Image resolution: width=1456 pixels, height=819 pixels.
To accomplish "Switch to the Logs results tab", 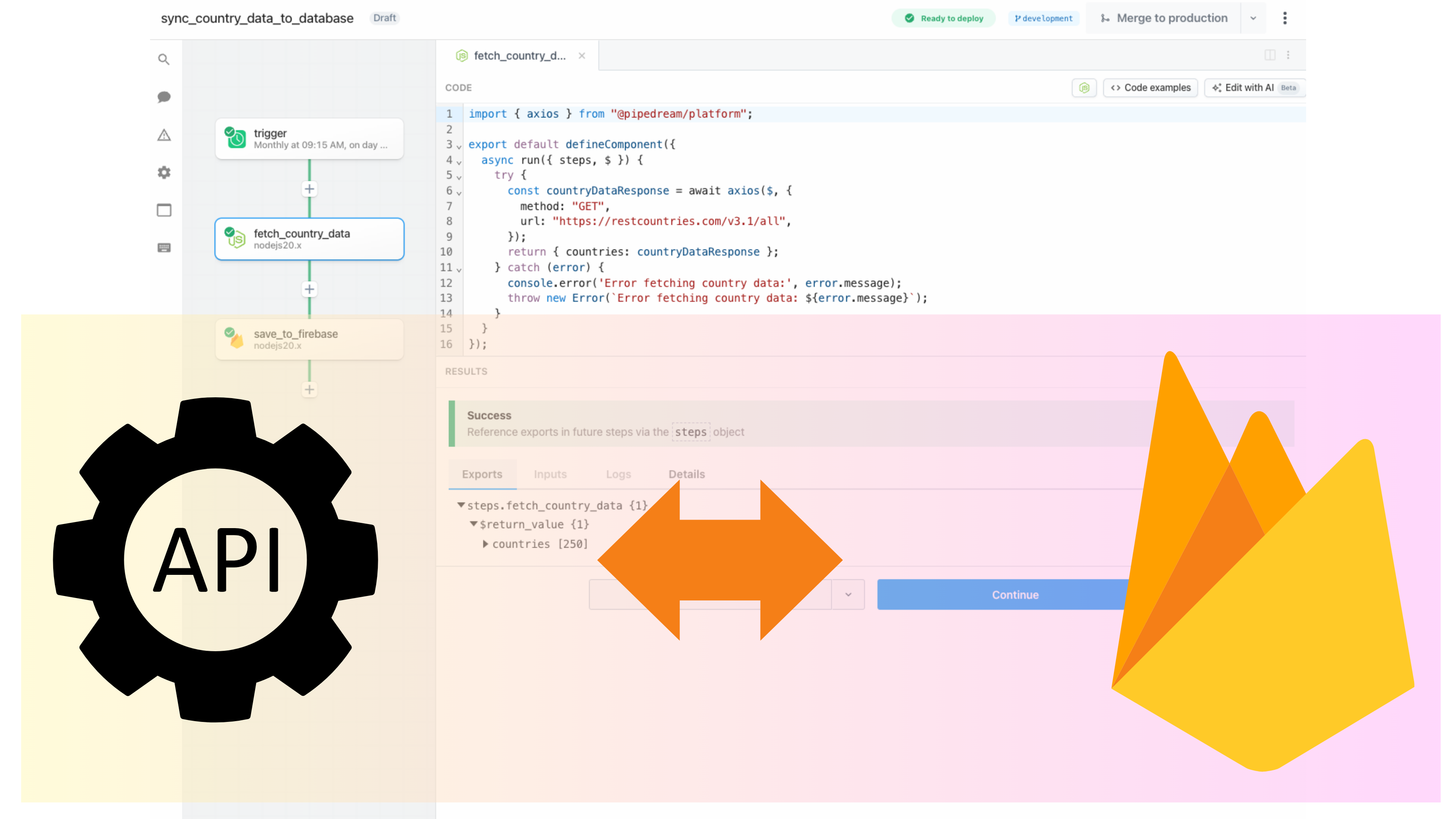I will coord(618,474).
